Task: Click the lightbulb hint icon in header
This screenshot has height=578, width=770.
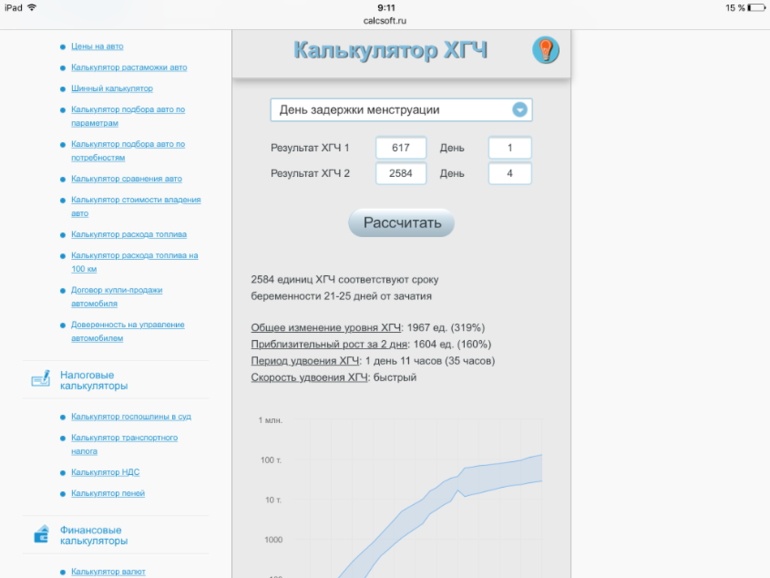Action: pos(545,50)
